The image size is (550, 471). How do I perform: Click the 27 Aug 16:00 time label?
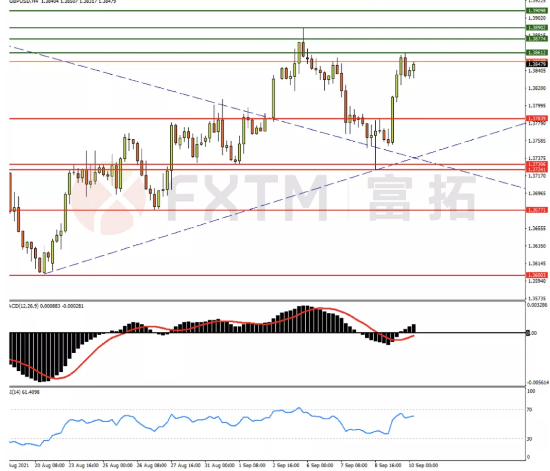[186, 465]
